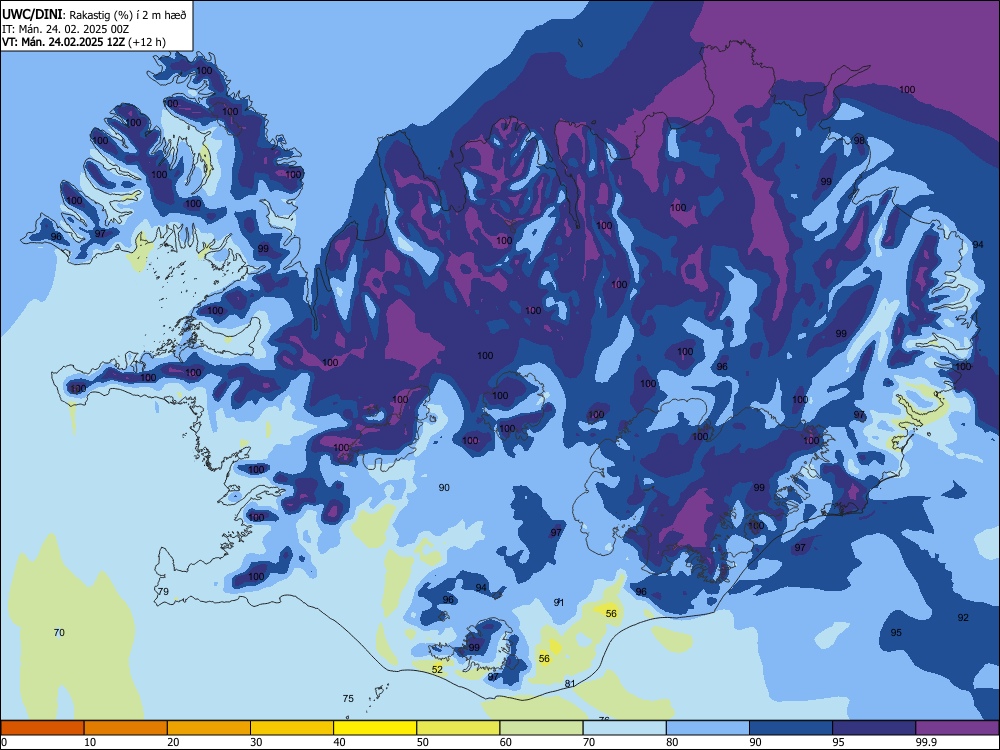This screenshot has width=1000, height=750.
Task: Select the 92 value over the southeast ocean
Action: (963, 617)
